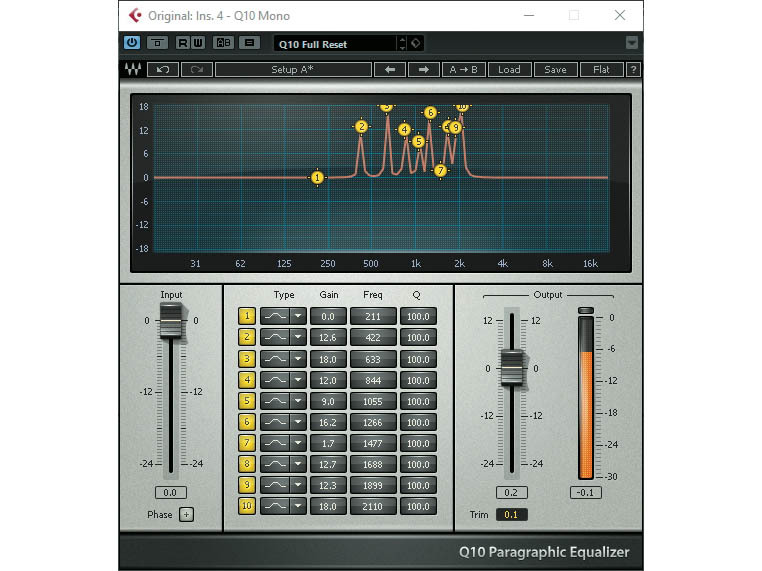Open the preset management diamond icon
The height and width of the screenshot is (571, 762).
tap(416, 43)
